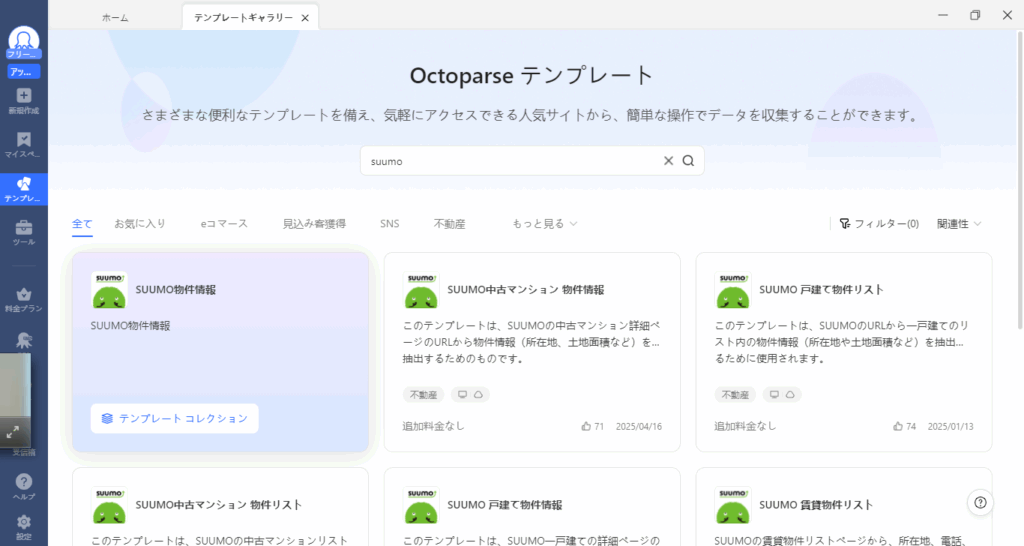1024x546 pixels.
Task: Click local/cloud icons on 戸建て物件リスト card
Action: (x=782, y=394)
